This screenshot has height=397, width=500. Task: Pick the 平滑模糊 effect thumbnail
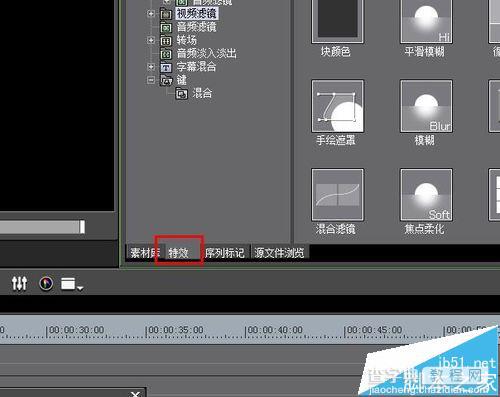tap(426, 20)
